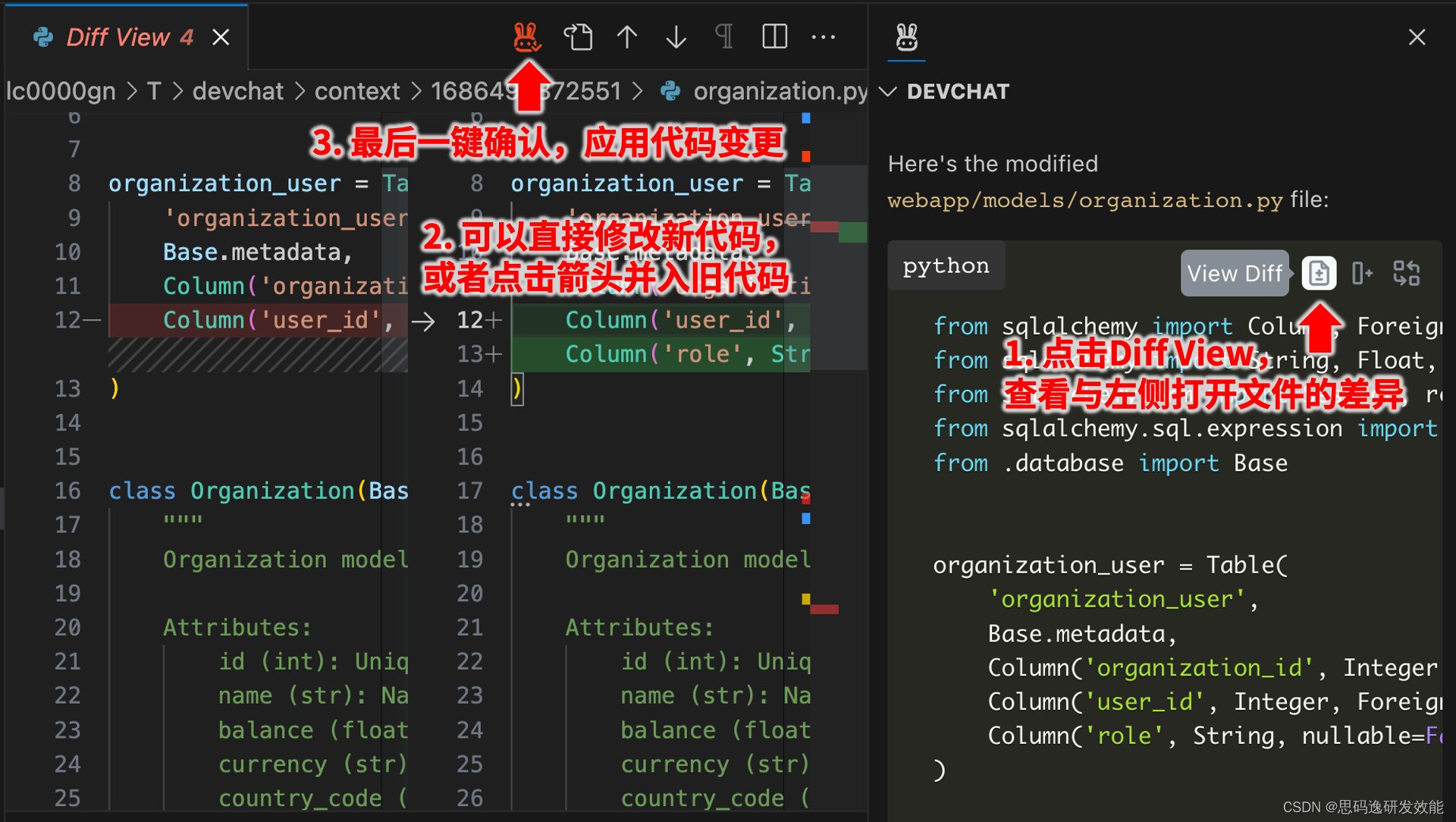
Task: Click the merge arrow between diff lines 12
Action: (424, 321)
